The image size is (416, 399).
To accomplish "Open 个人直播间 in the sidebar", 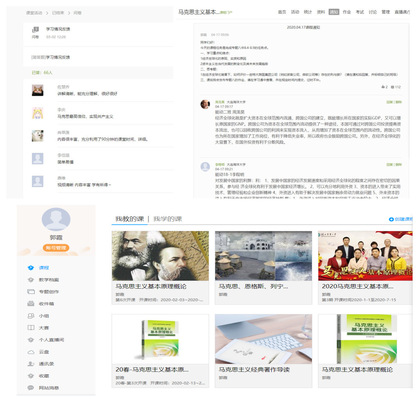I will [x=51, y=340].
